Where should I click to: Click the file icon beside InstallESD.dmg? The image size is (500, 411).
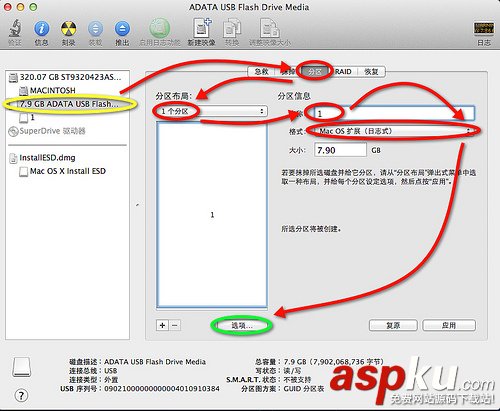click(x=13, y=158)
